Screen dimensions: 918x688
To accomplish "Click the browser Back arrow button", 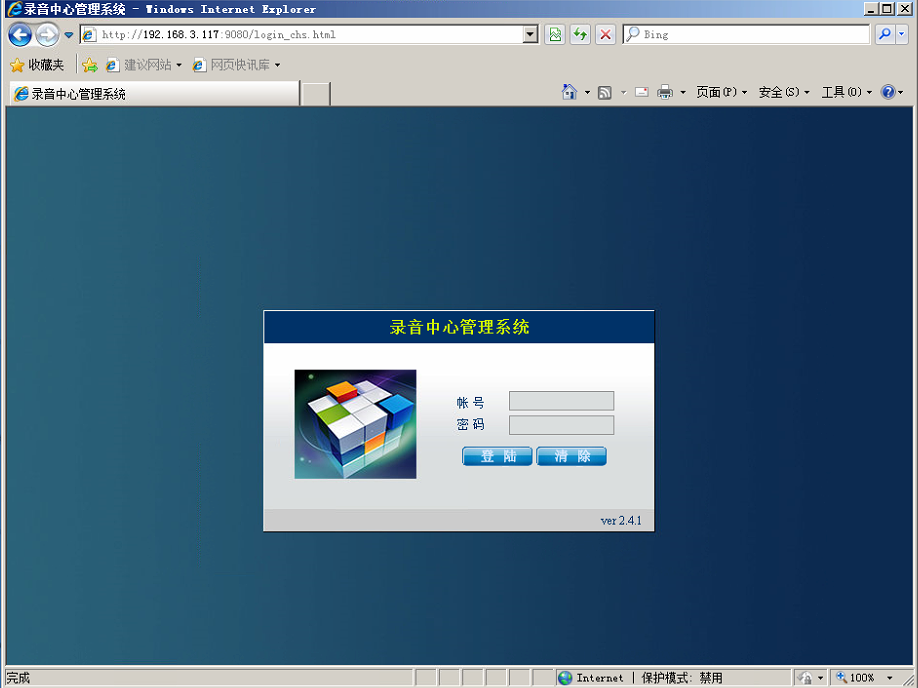I will point(20,35).
